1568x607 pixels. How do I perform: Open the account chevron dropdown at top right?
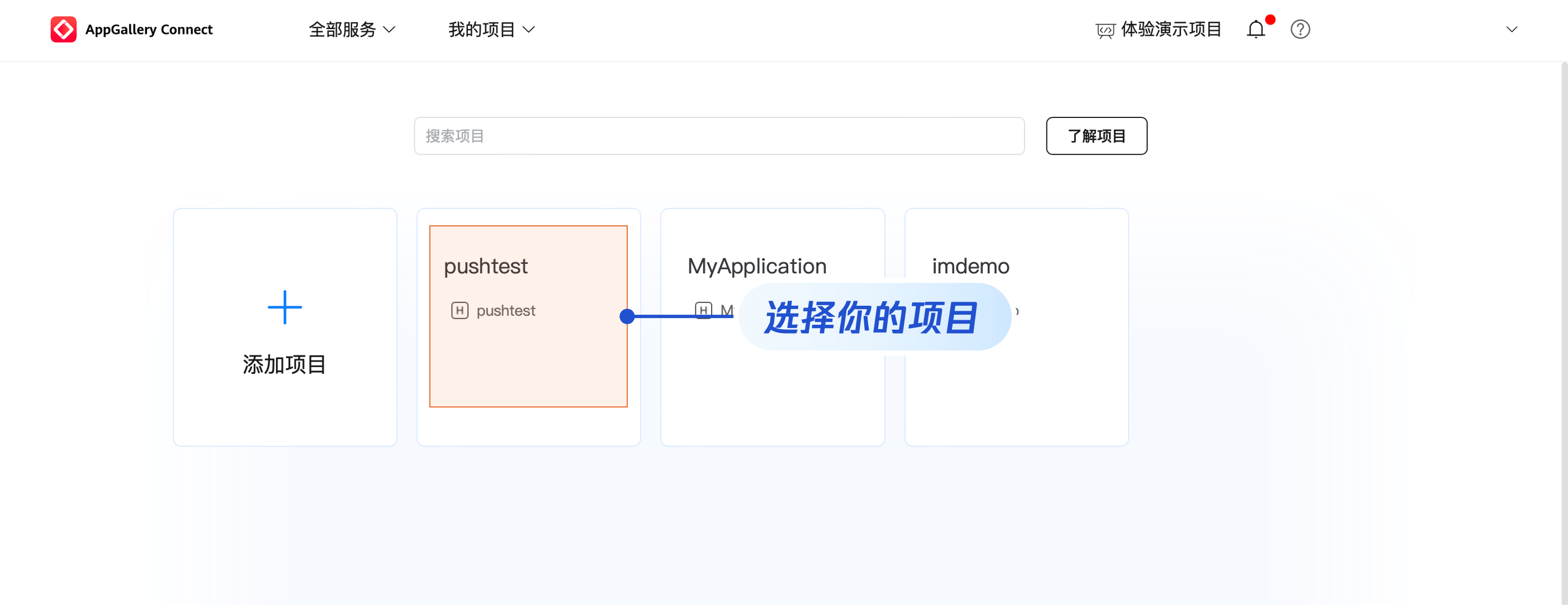point(1512,29)
